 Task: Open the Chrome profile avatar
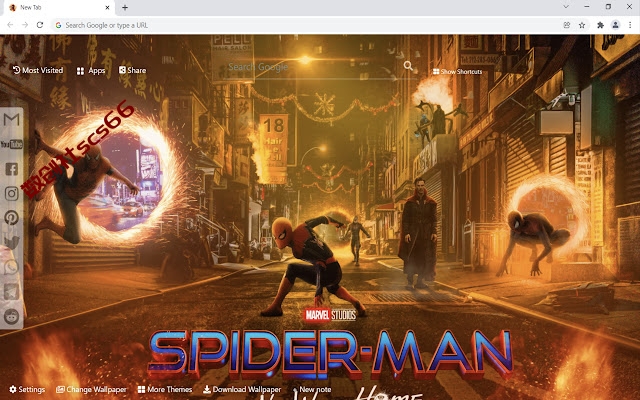click(x=616, y=25)
